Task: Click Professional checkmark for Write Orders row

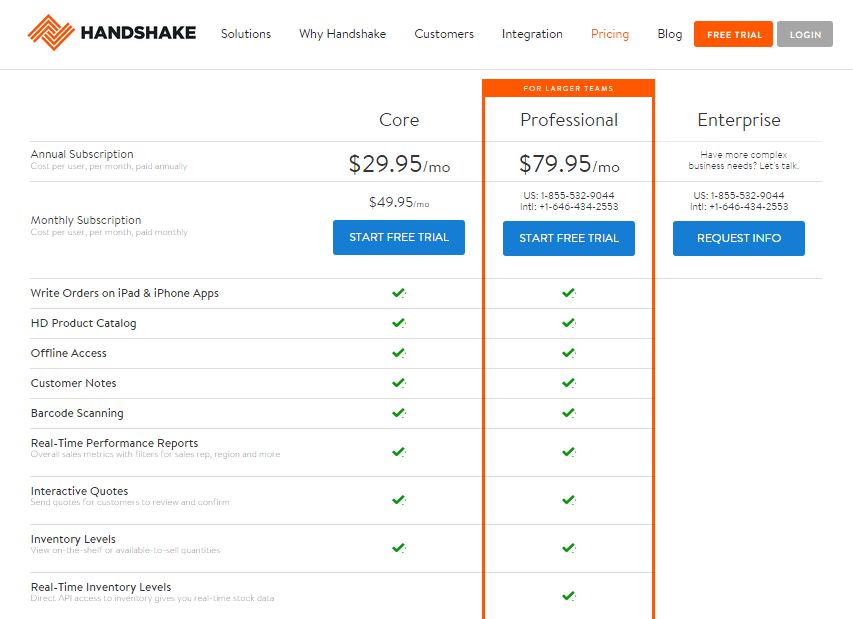Action: pyautogui.click(x=568, y=293)
